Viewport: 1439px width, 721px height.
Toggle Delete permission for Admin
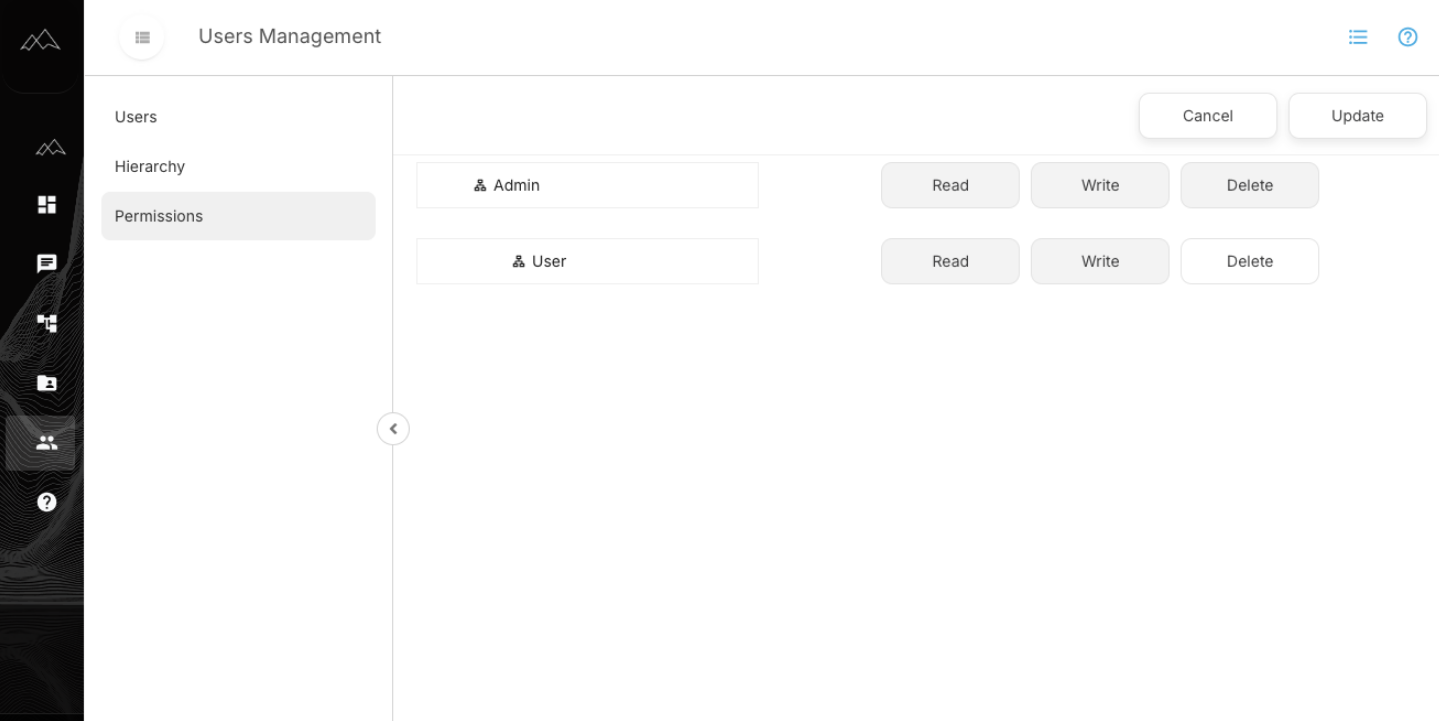(x=1249, y=185)
